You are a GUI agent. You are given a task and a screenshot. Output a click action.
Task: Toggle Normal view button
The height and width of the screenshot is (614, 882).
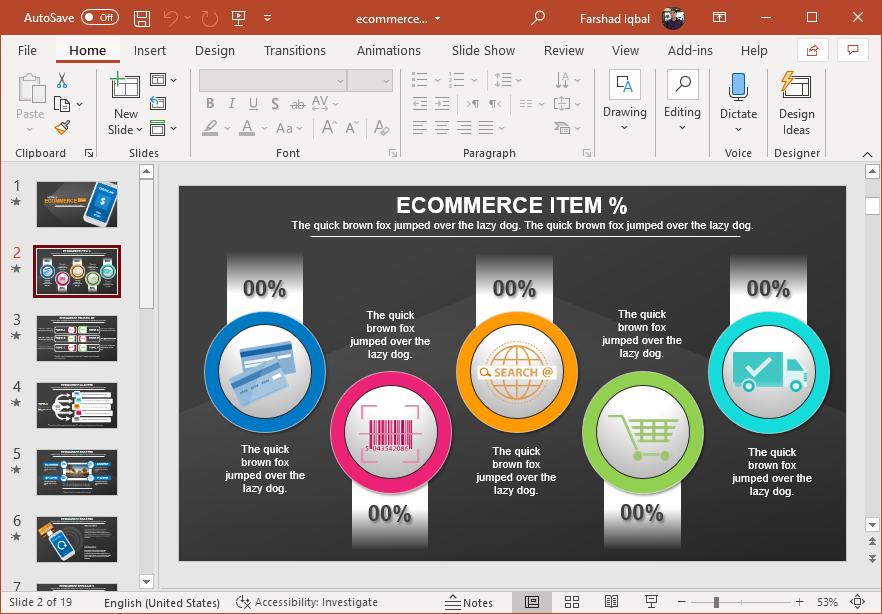coord(532,602)
